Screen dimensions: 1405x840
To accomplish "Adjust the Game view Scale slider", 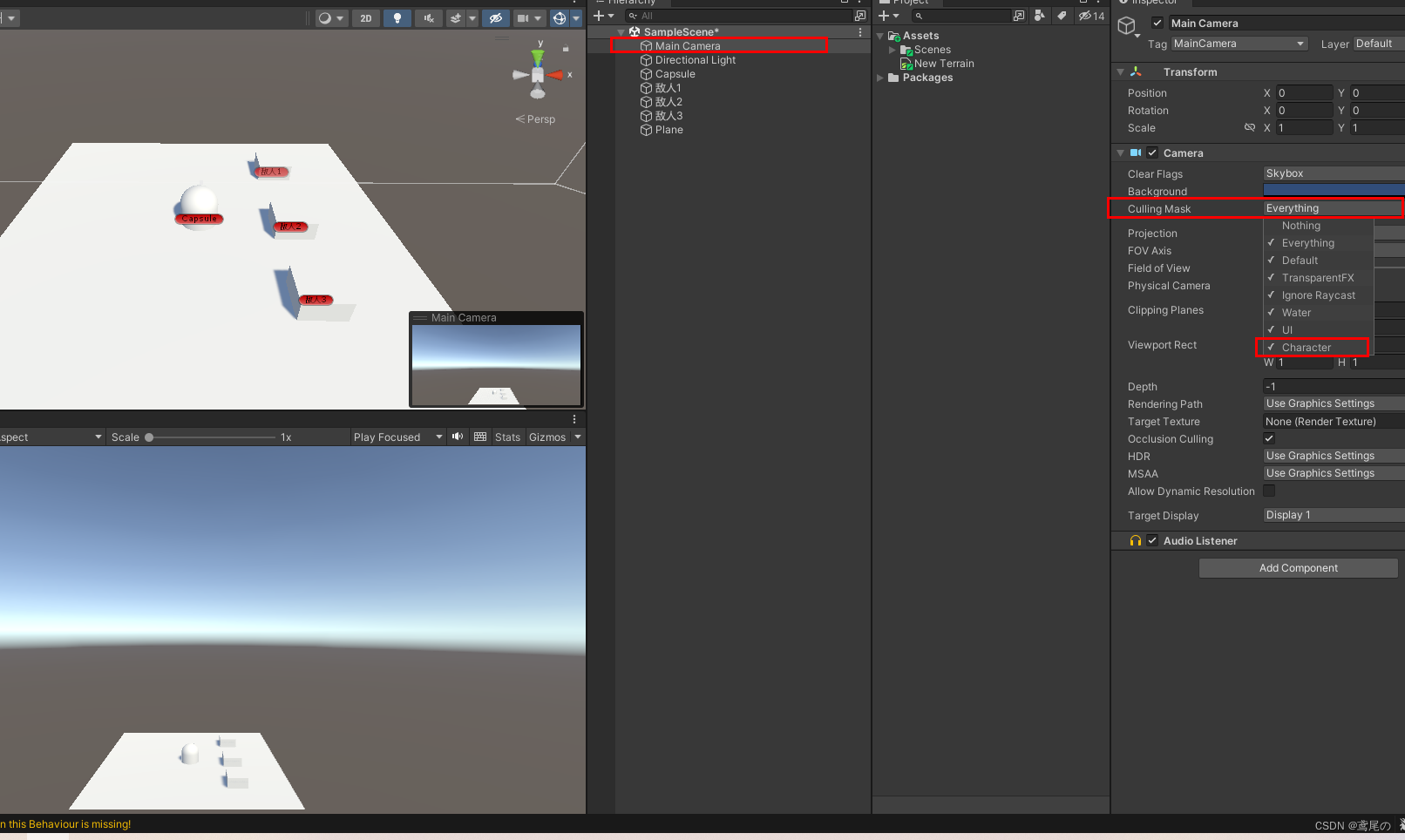I will (212, 437).
